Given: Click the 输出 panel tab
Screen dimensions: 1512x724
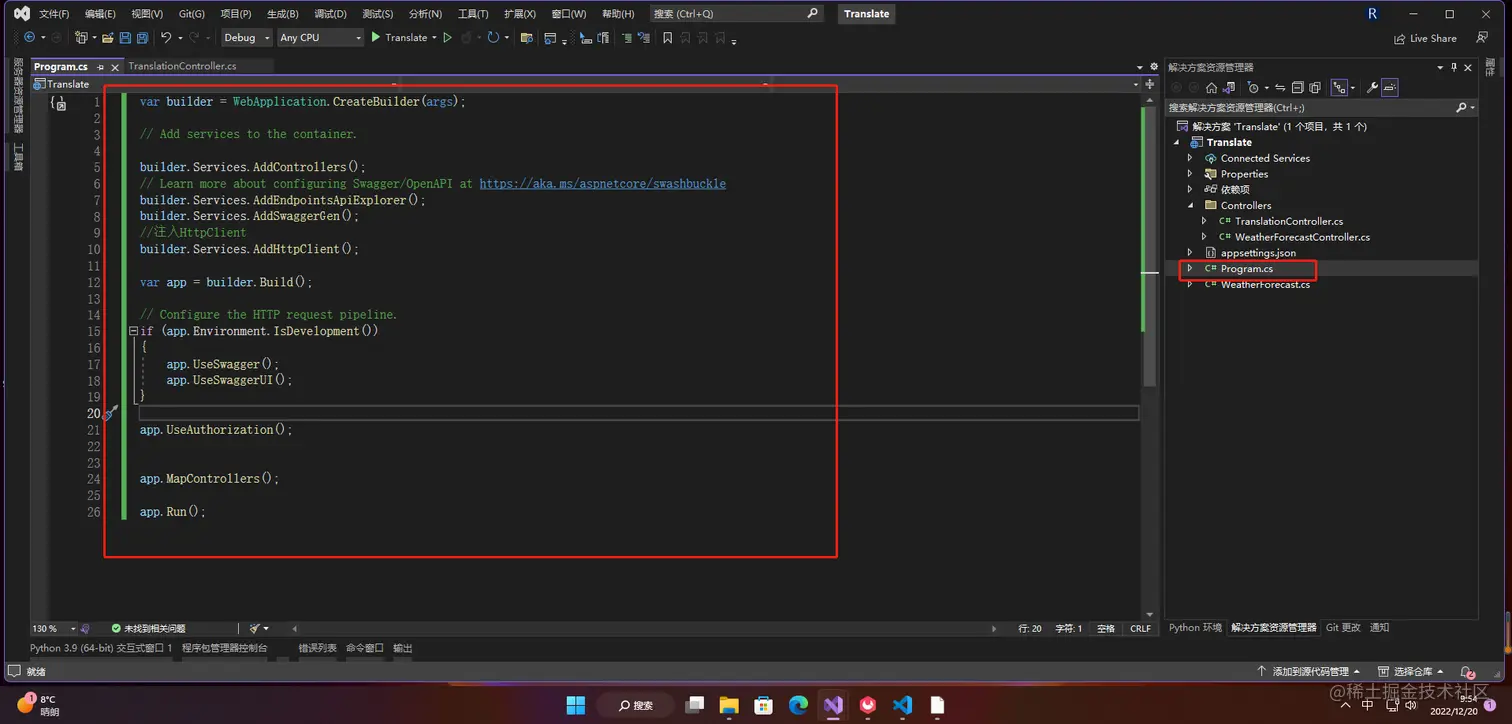Looking at the screenshot, I should coord(402,648).
